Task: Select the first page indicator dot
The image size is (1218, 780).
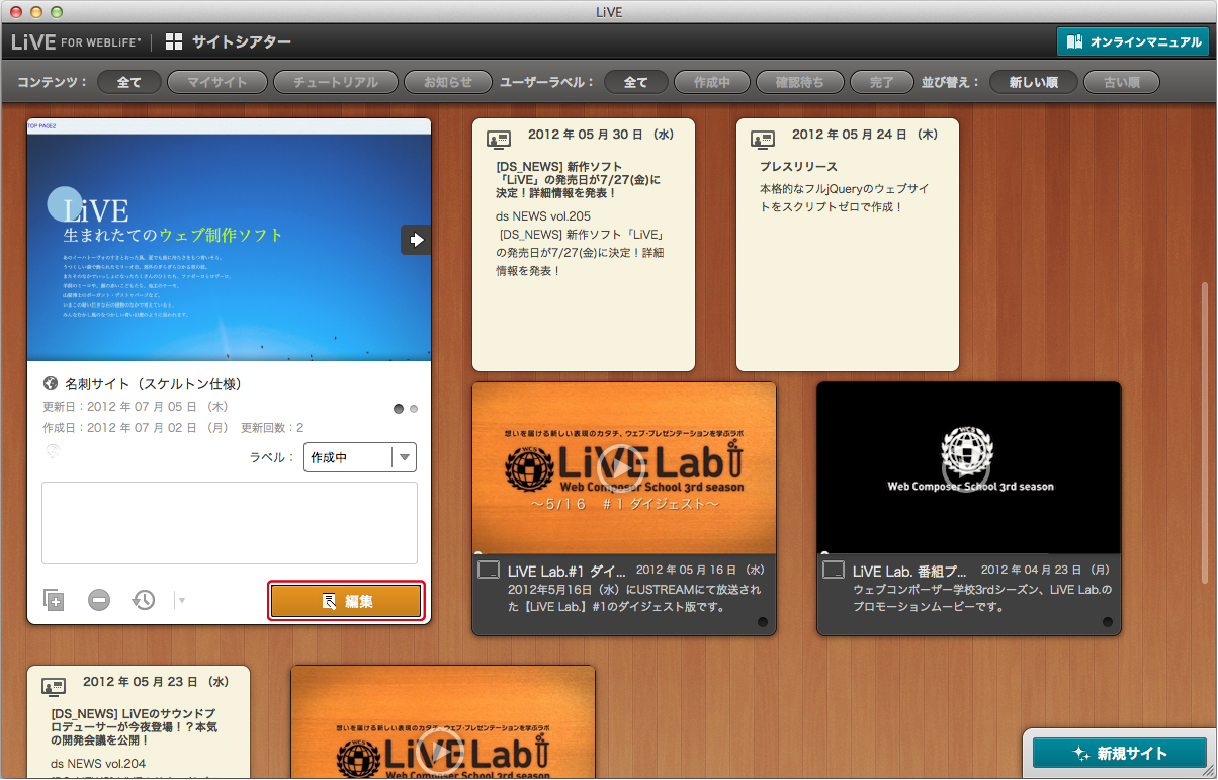Action: click(399, 409)
